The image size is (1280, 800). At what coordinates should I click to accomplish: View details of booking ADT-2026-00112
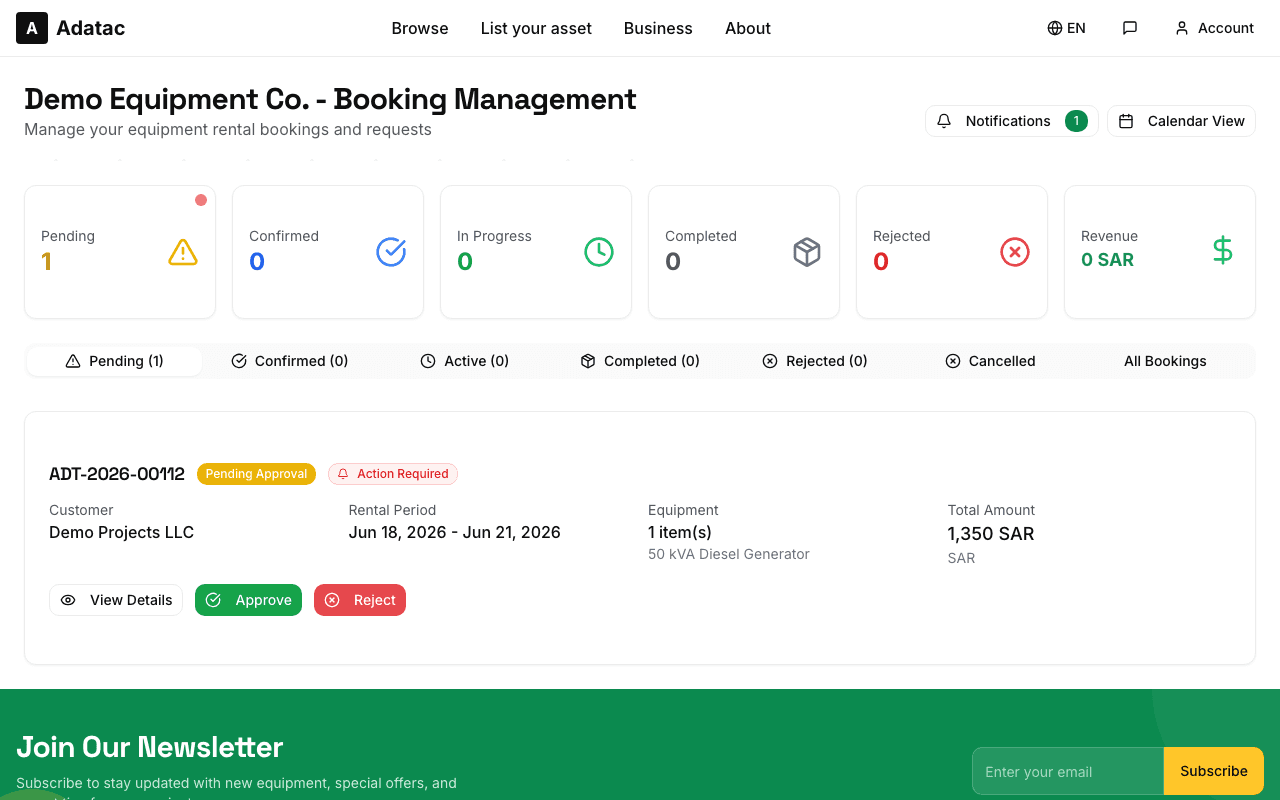pos(116,600)
